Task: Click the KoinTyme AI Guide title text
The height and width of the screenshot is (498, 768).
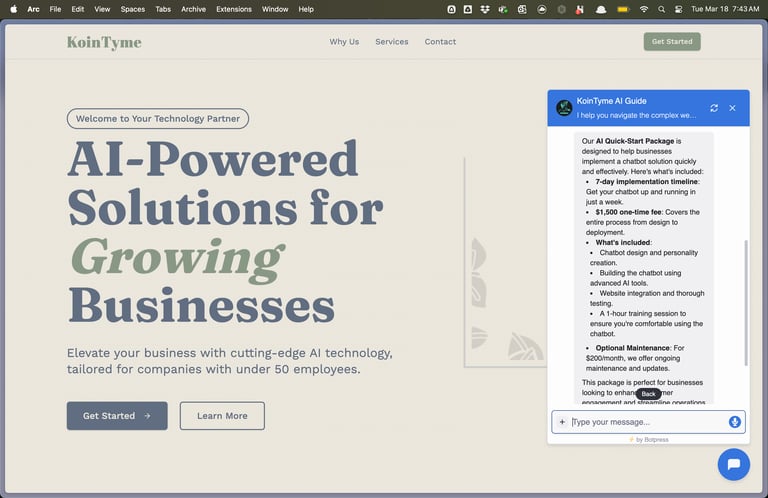Action: tap(611, 101)
